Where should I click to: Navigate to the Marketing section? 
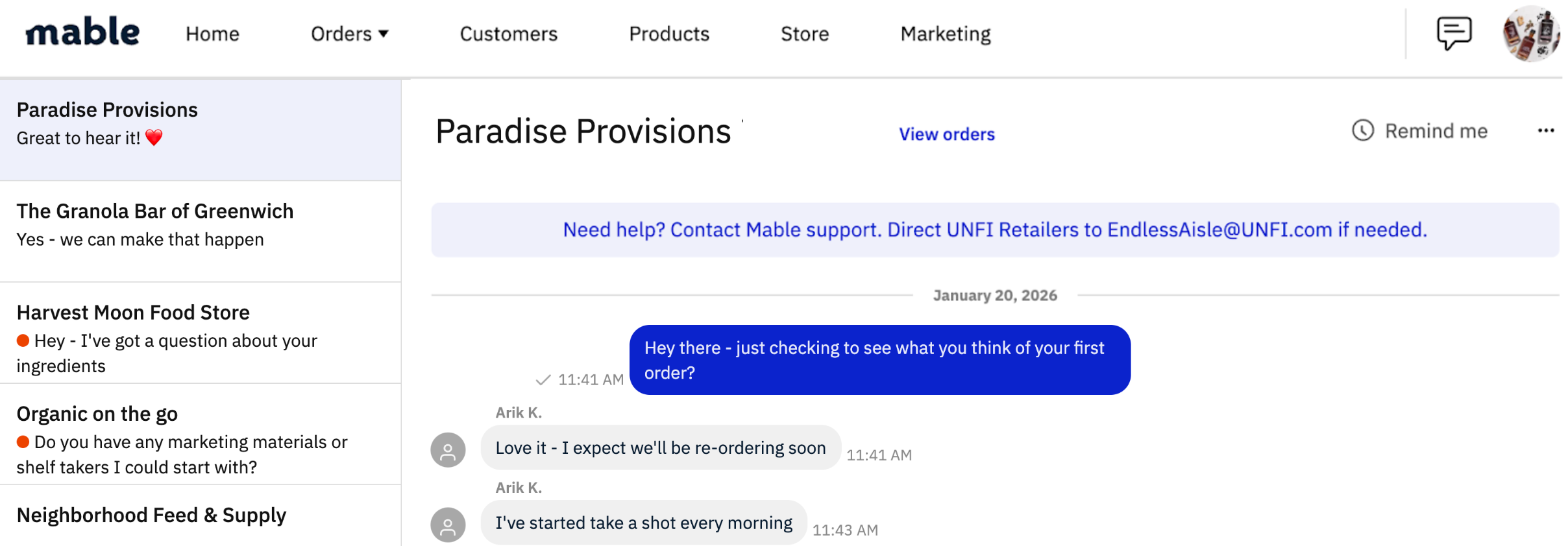tap(946, 34)
